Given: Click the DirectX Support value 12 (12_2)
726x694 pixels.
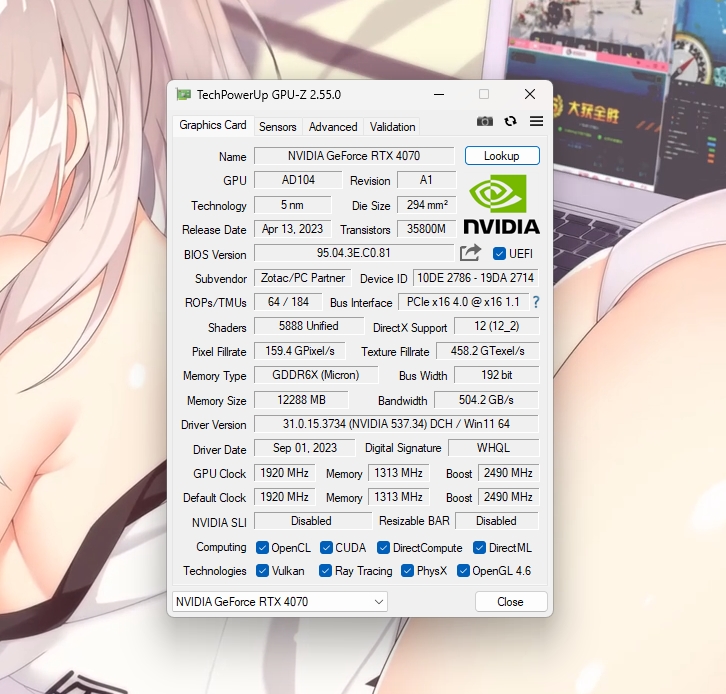Looking at the screenshot, I should (496, 326).
